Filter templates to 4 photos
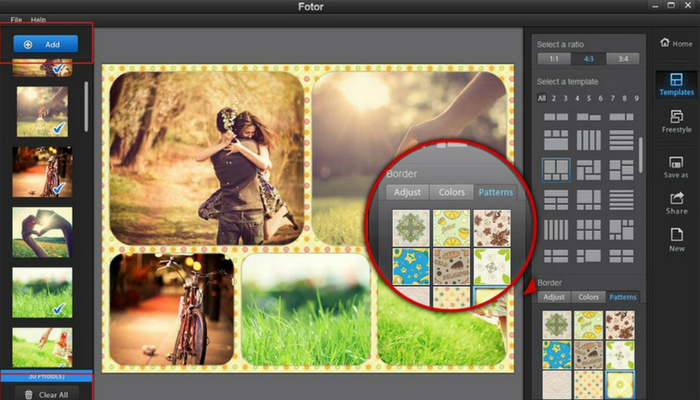 coord(577,98)
